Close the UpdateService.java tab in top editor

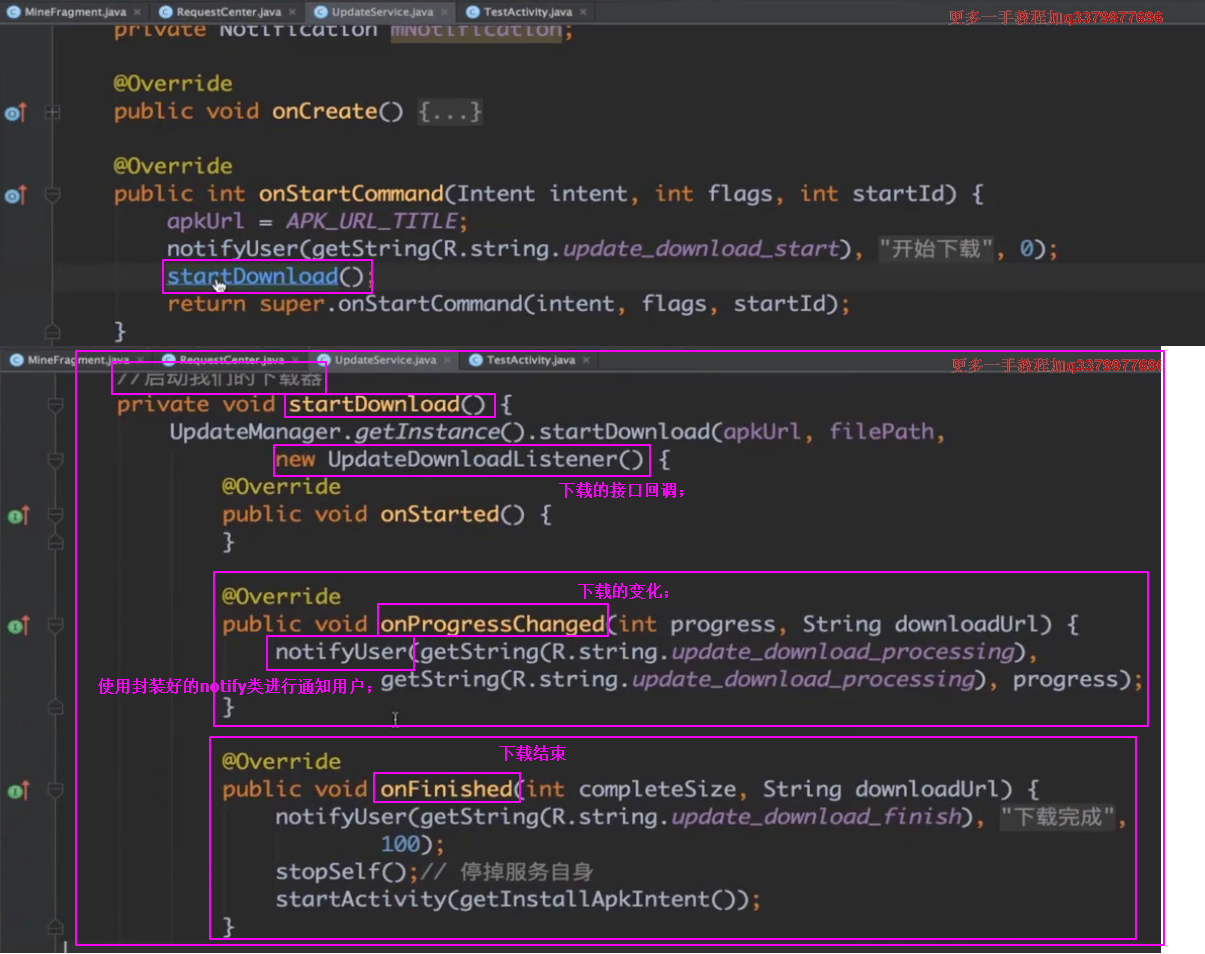pos(443,12)
